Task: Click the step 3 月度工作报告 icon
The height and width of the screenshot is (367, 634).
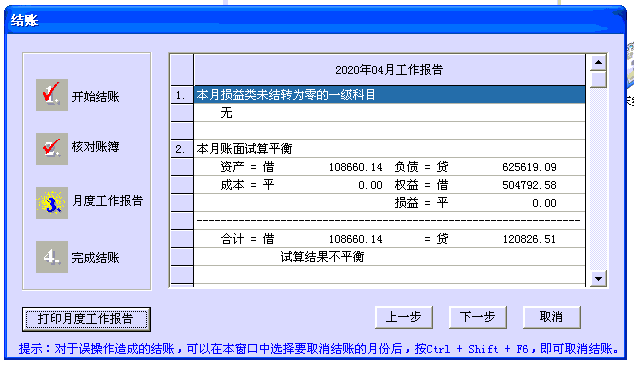Action: point(52,203)
